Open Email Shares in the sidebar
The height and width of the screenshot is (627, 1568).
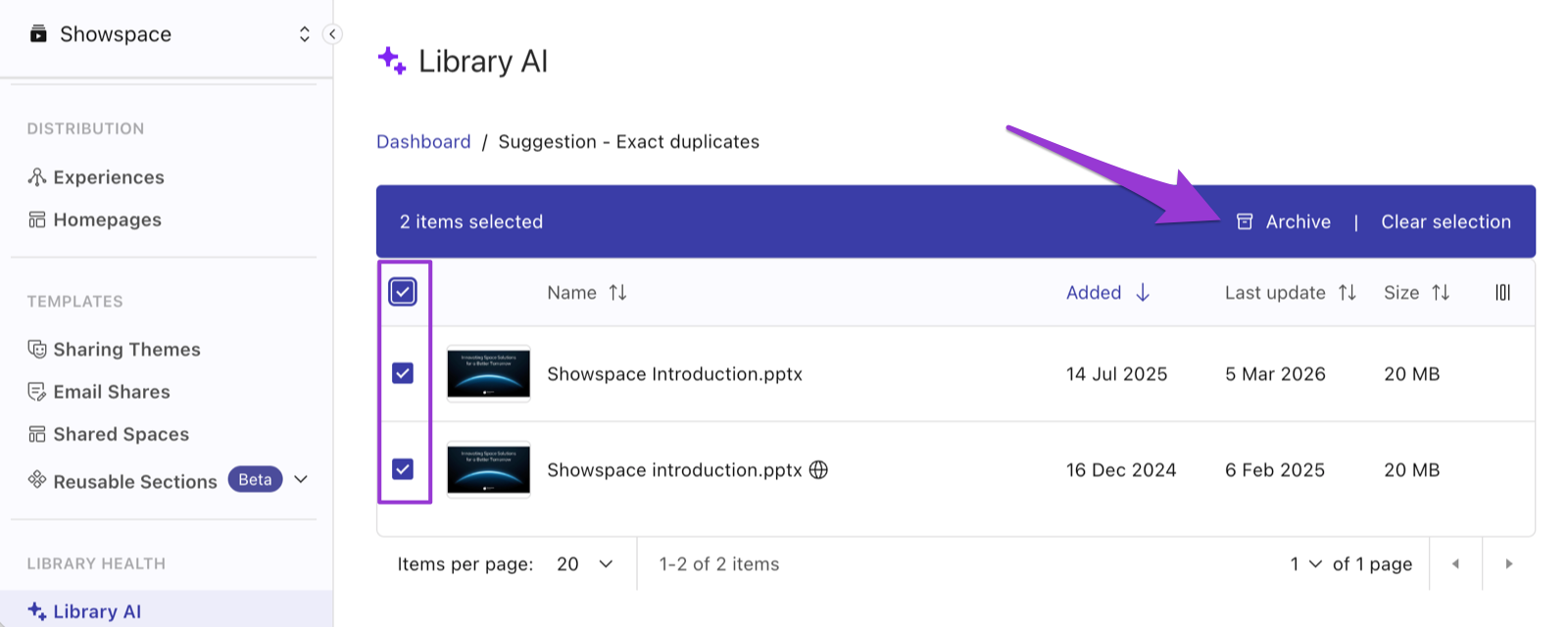pos(112,392)
